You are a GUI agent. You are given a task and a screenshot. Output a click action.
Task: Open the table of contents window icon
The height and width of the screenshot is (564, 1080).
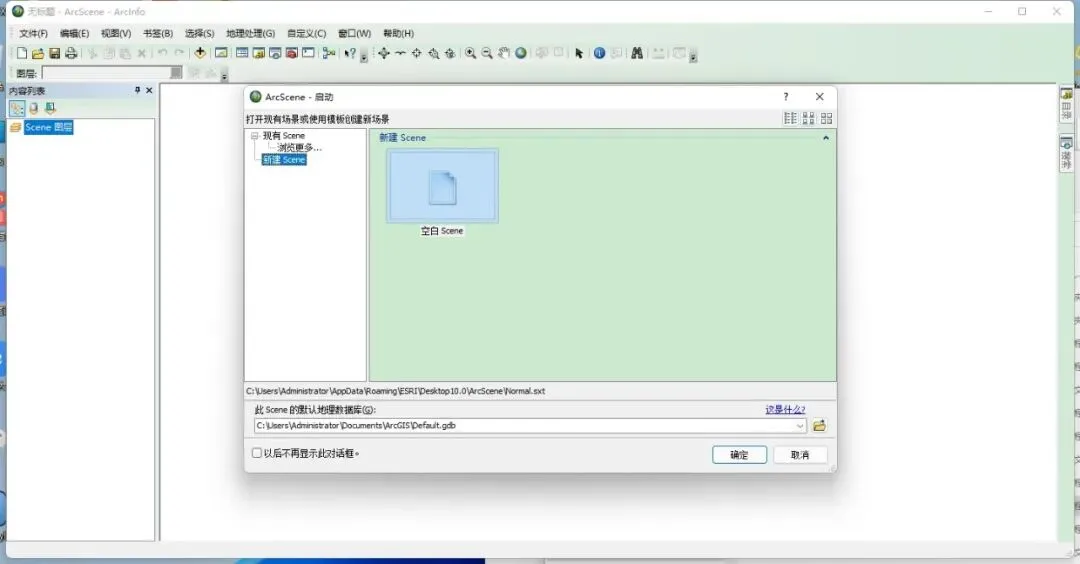242,53
